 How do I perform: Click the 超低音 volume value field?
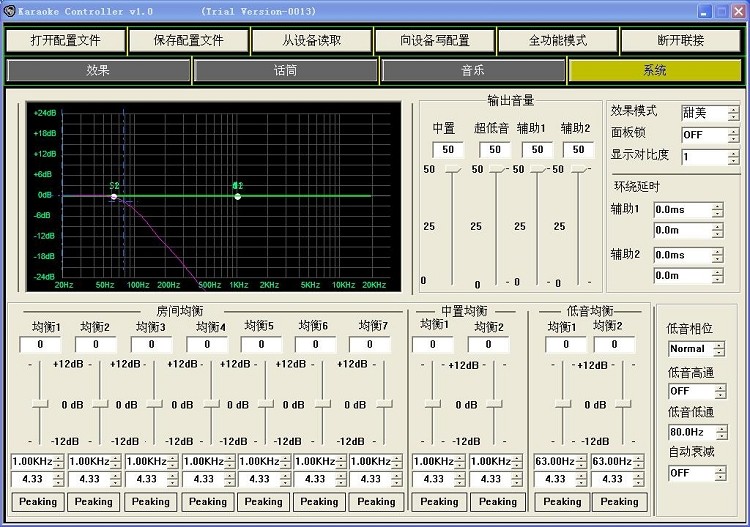pyautogui.click(x=495, y=150)
